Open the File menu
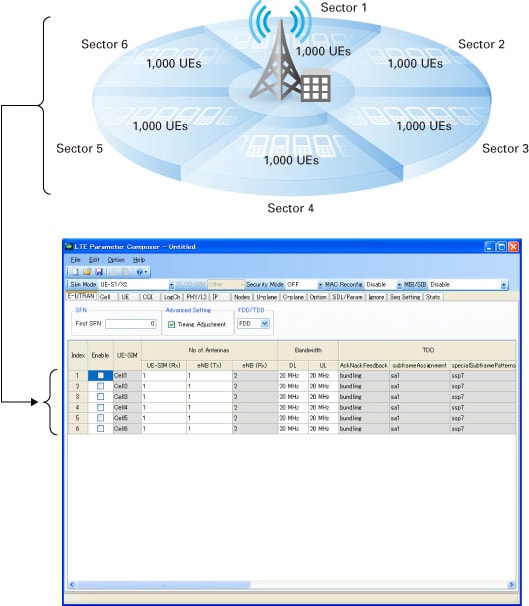 tap(75, 260)
